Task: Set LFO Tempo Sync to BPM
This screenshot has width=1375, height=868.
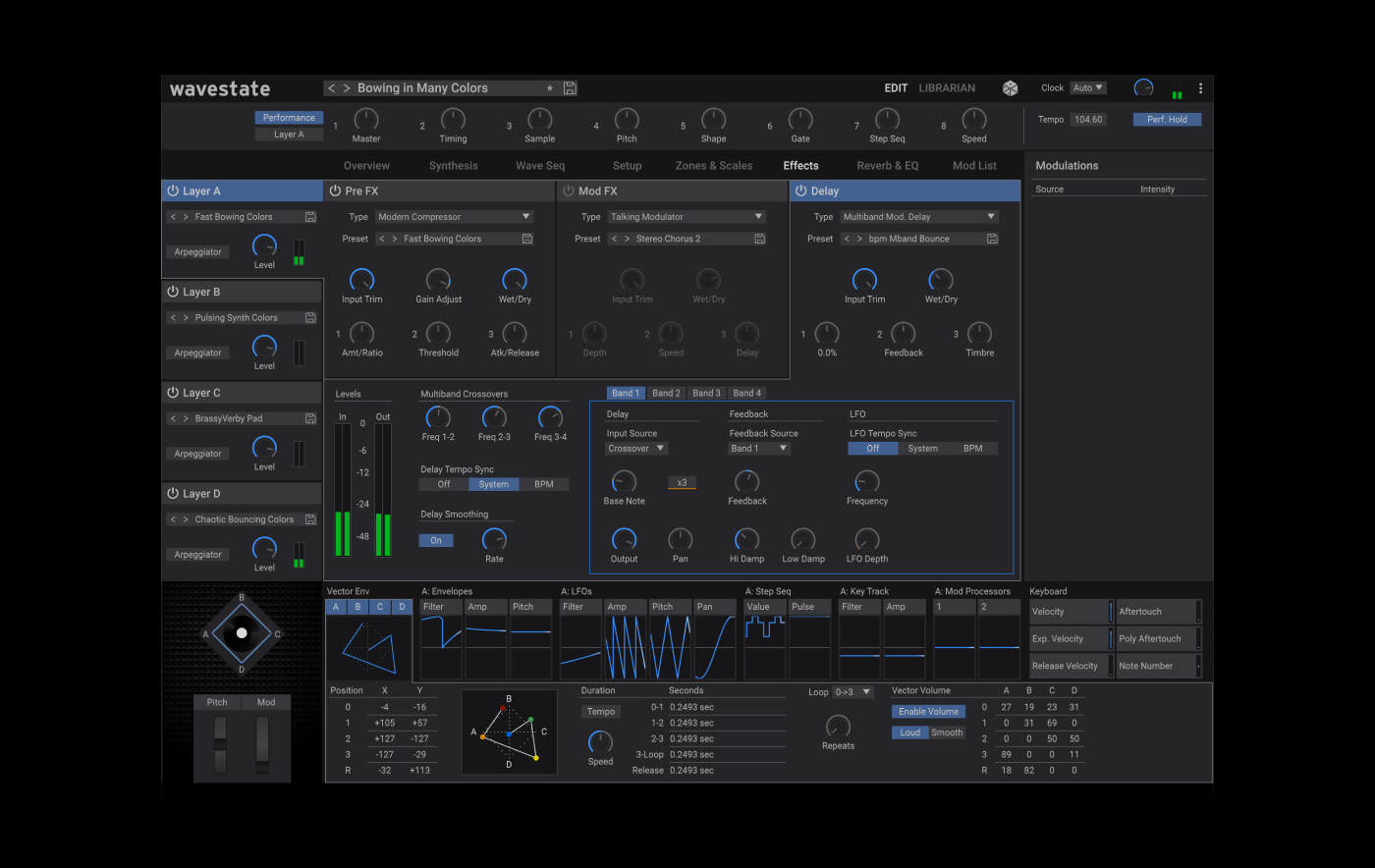Action: tap(972, 449)
